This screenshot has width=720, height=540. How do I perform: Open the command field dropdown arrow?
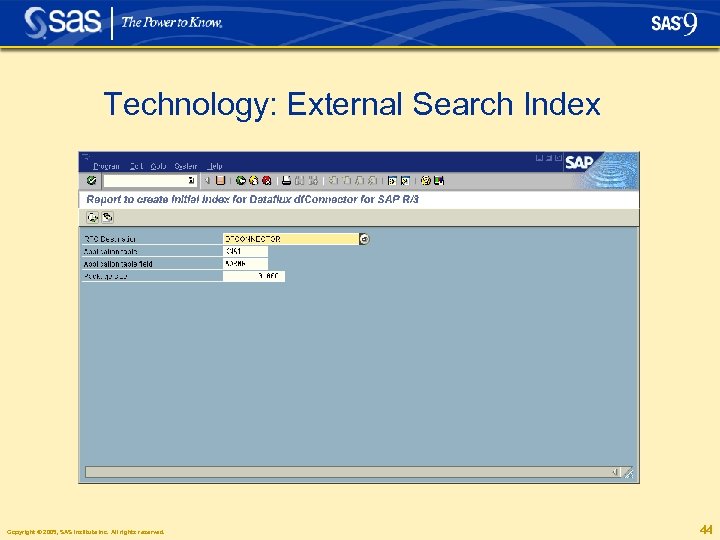click(x=191, y=180)
